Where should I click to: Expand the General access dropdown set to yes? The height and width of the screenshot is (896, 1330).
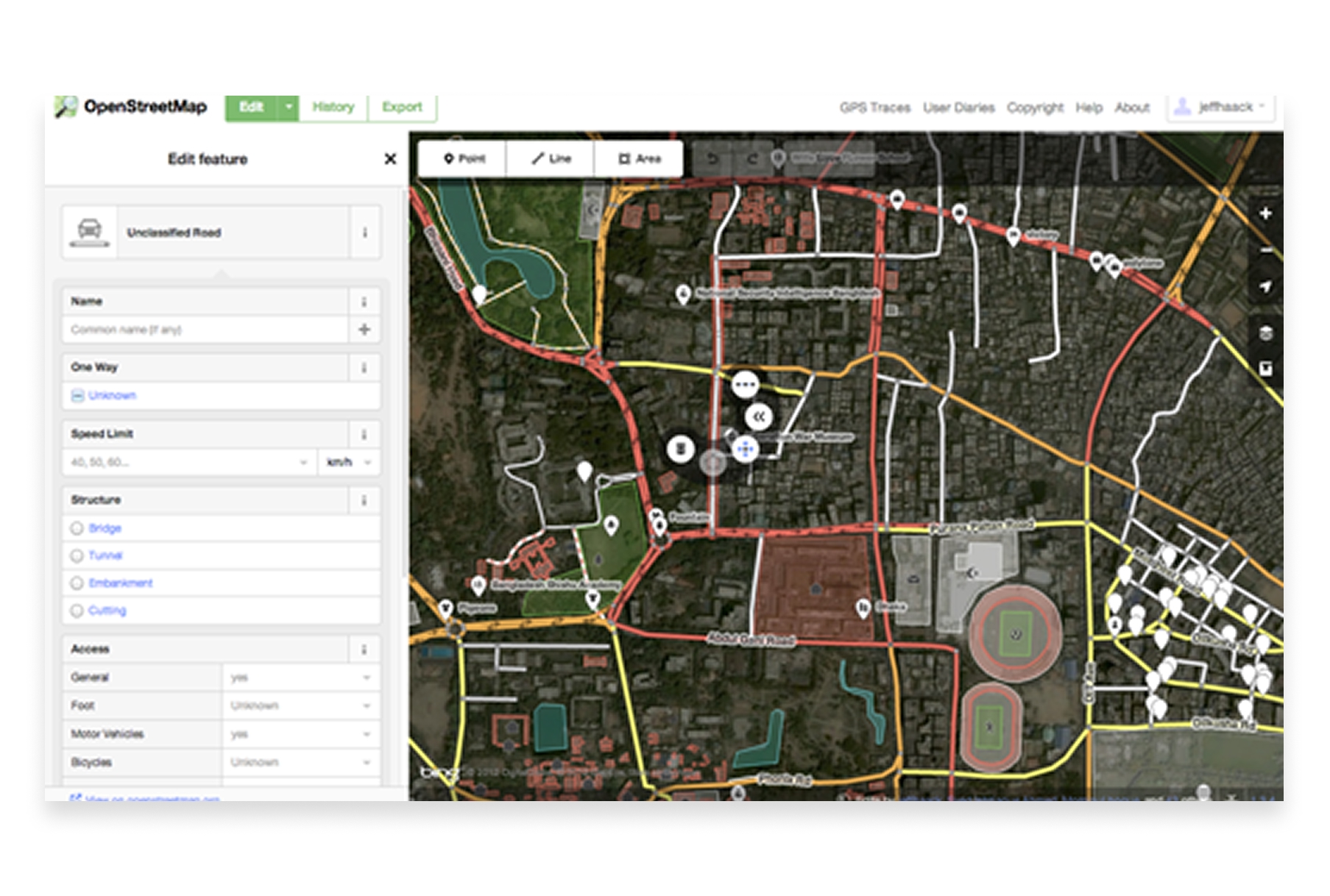point(299,677)
